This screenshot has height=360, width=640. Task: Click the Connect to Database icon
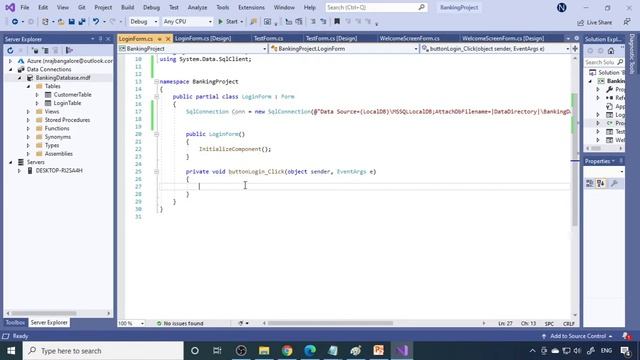[x=36, y=51]
